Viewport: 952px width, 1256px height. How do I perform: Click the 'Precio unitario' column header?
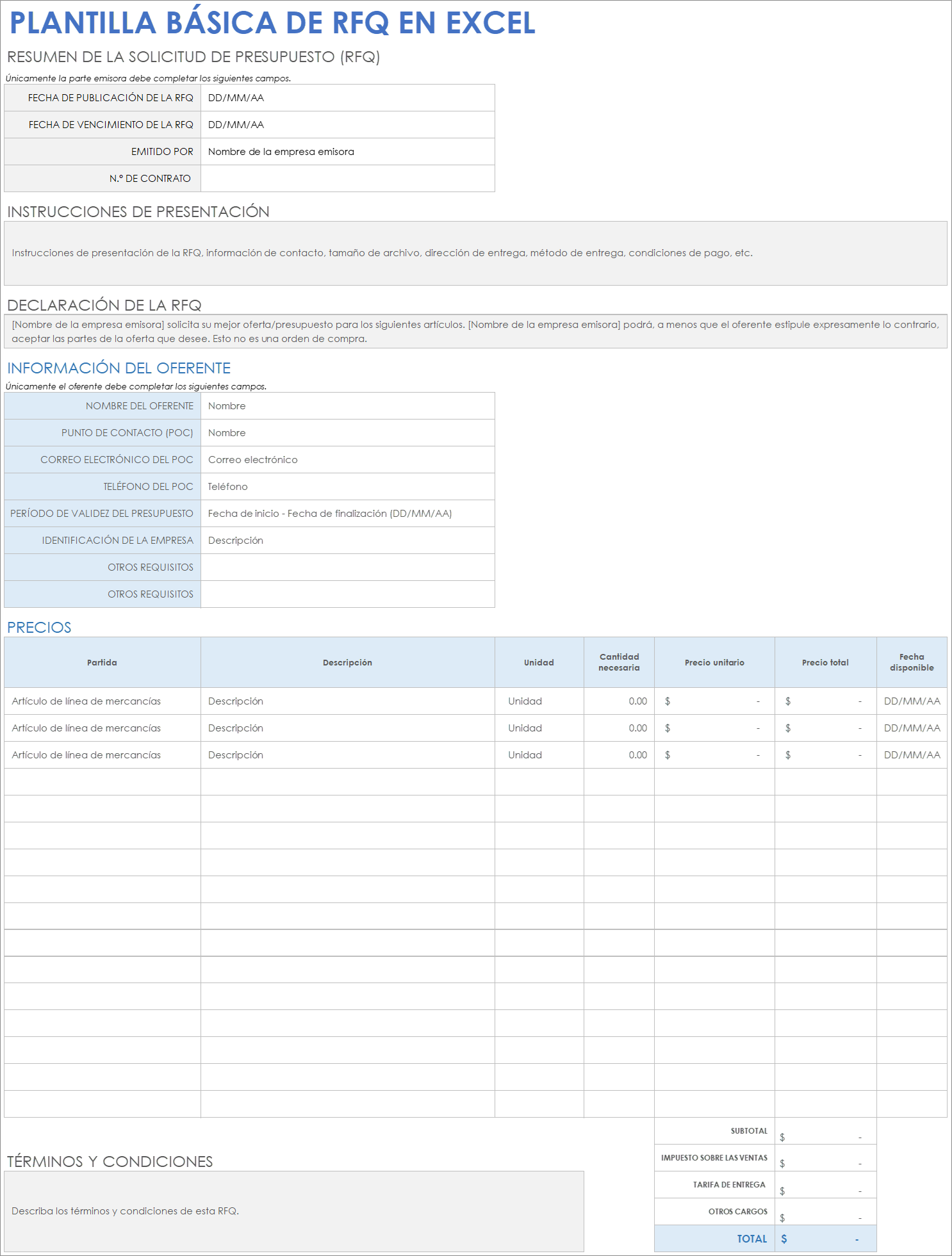714,663
